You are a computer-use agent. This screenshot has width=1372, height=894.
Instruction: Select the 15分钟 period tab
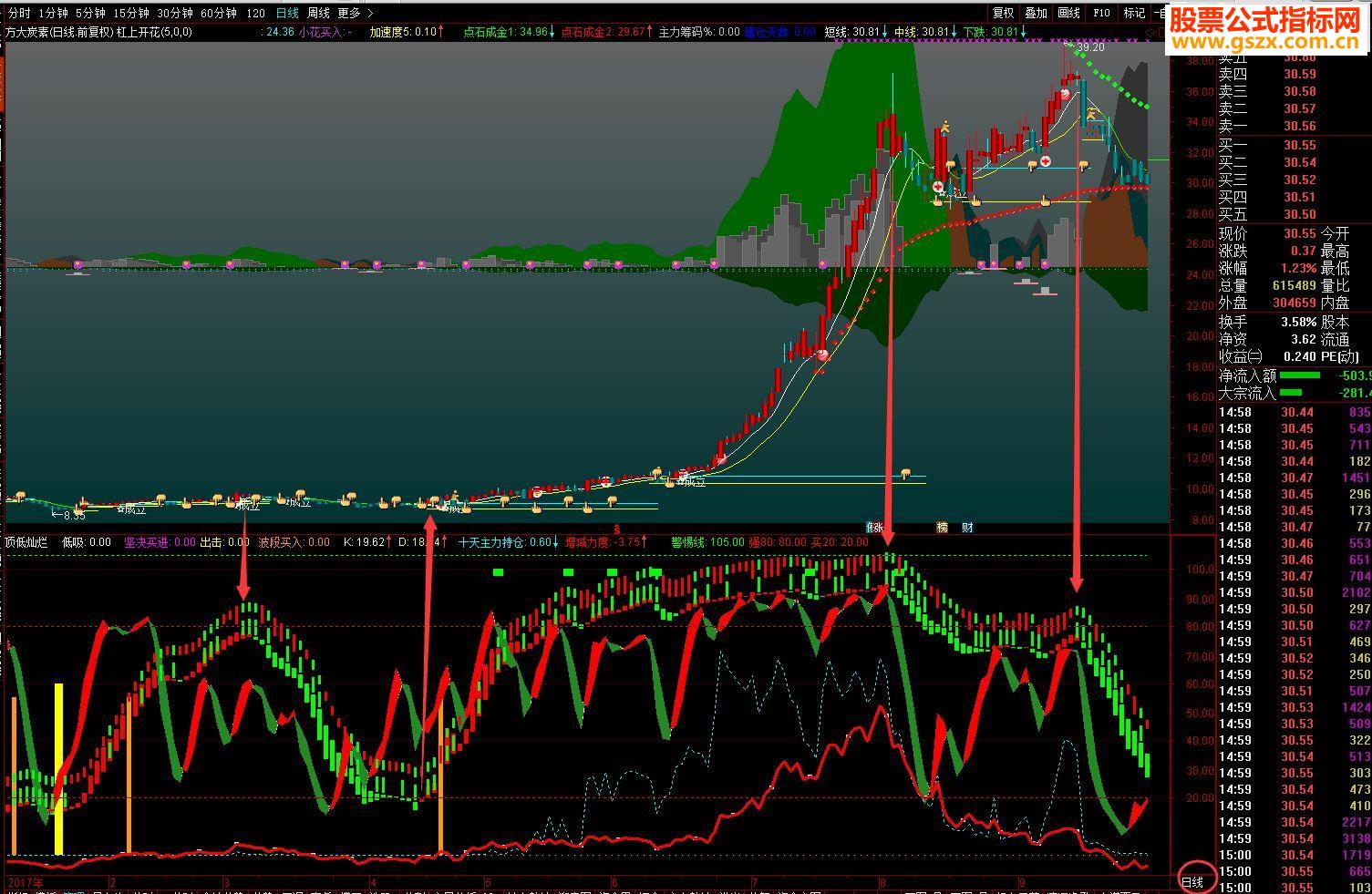(131, 13)
